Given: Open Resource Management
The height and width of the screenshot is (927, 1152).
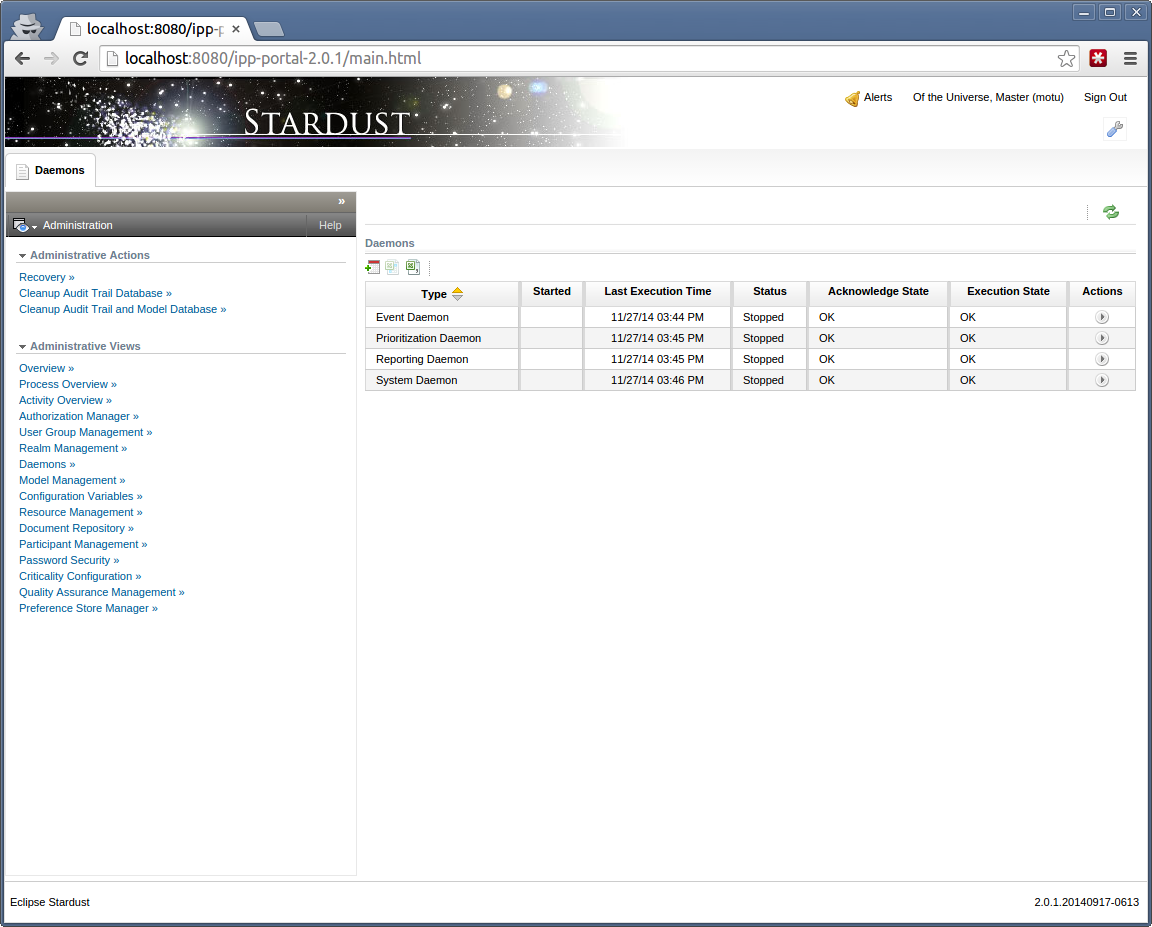Looking at the screenshot, I should click(81, 513).
